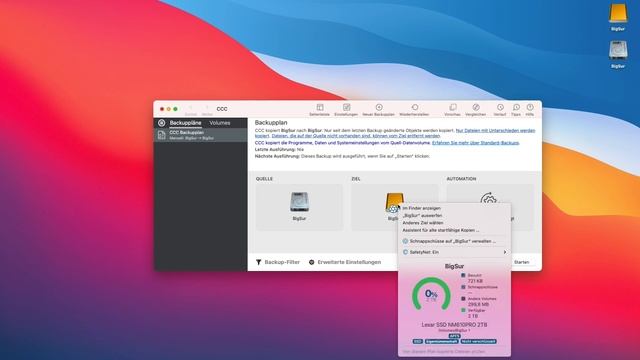Switch to the Volumes tab
The height and width of the screenshot is (360, 640).
click(x=220, y=123)
